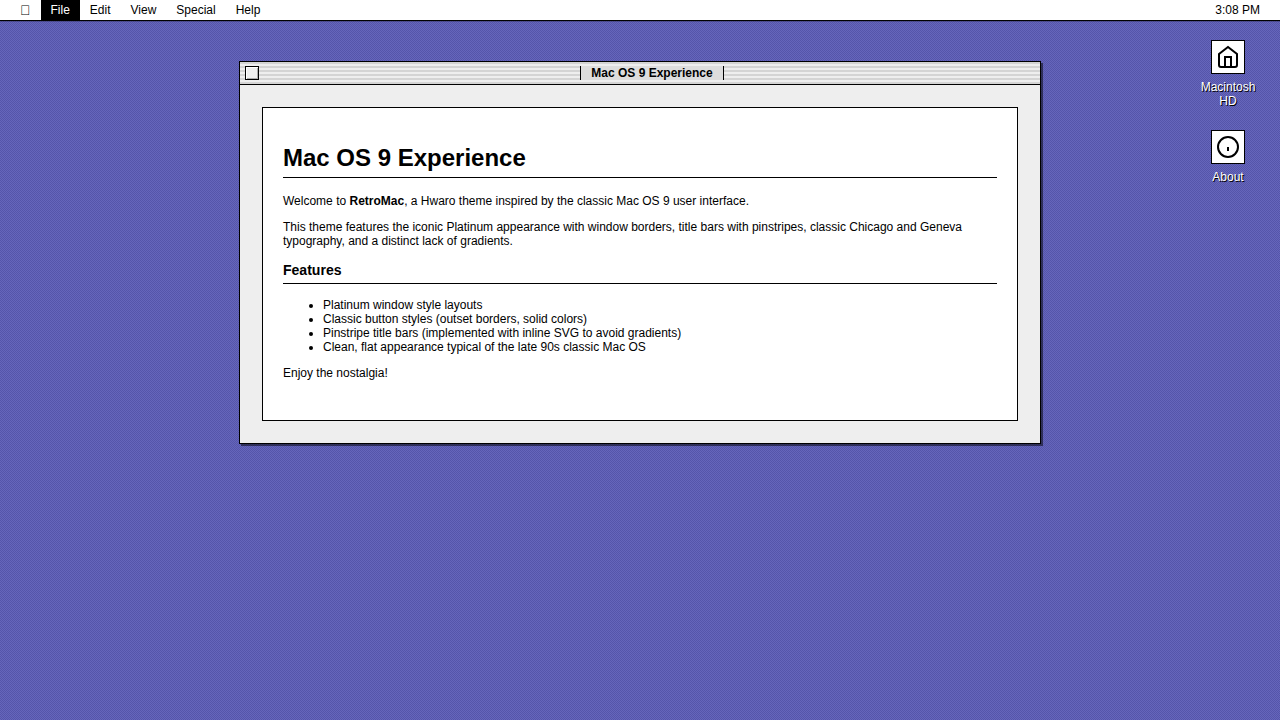This screenshot has width=1280, height=720.
Task: Select the Help menu
Action: [248, 10]
